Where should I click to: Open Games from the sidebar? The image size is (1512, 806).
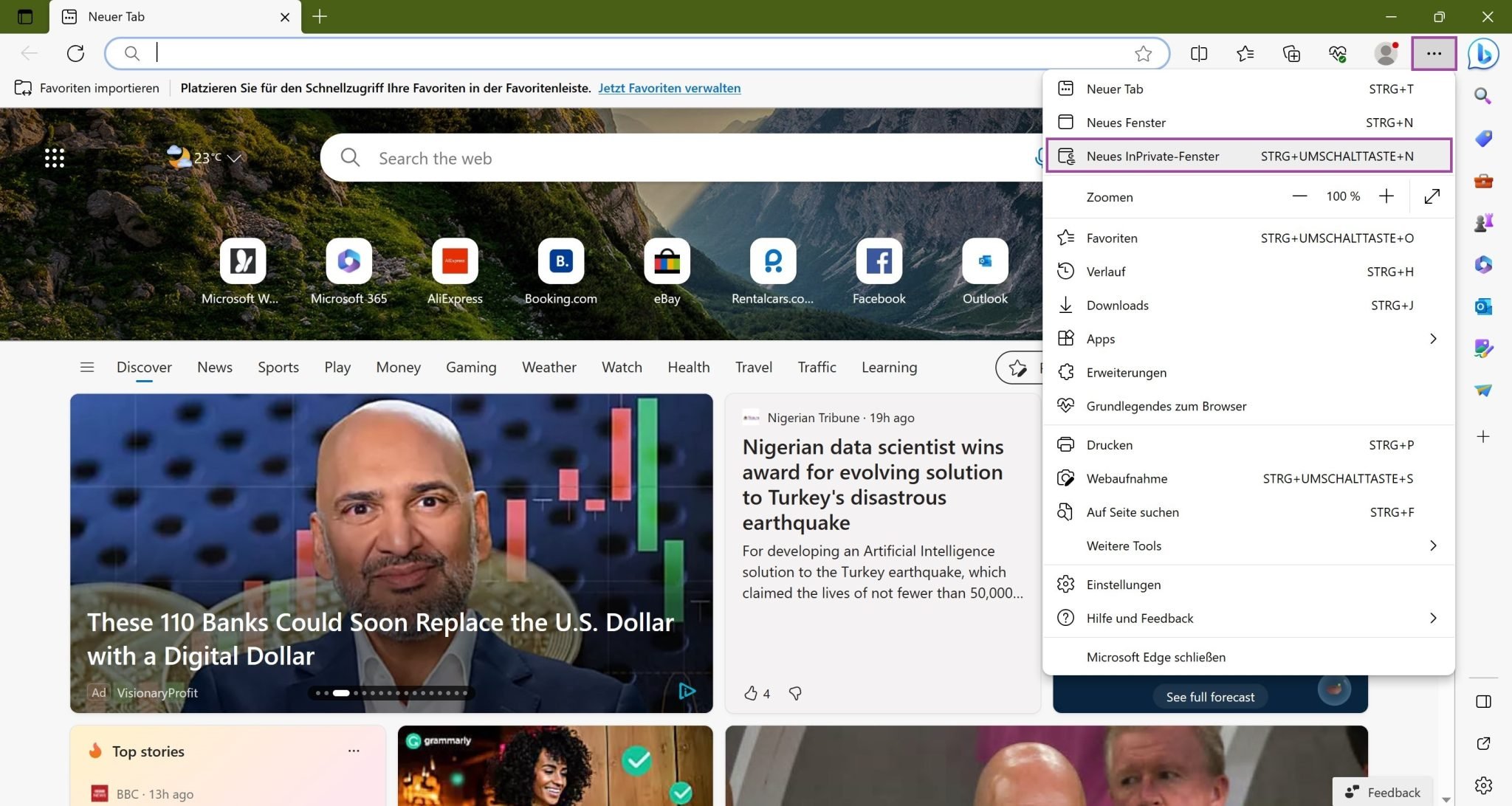coord(1483,221)
